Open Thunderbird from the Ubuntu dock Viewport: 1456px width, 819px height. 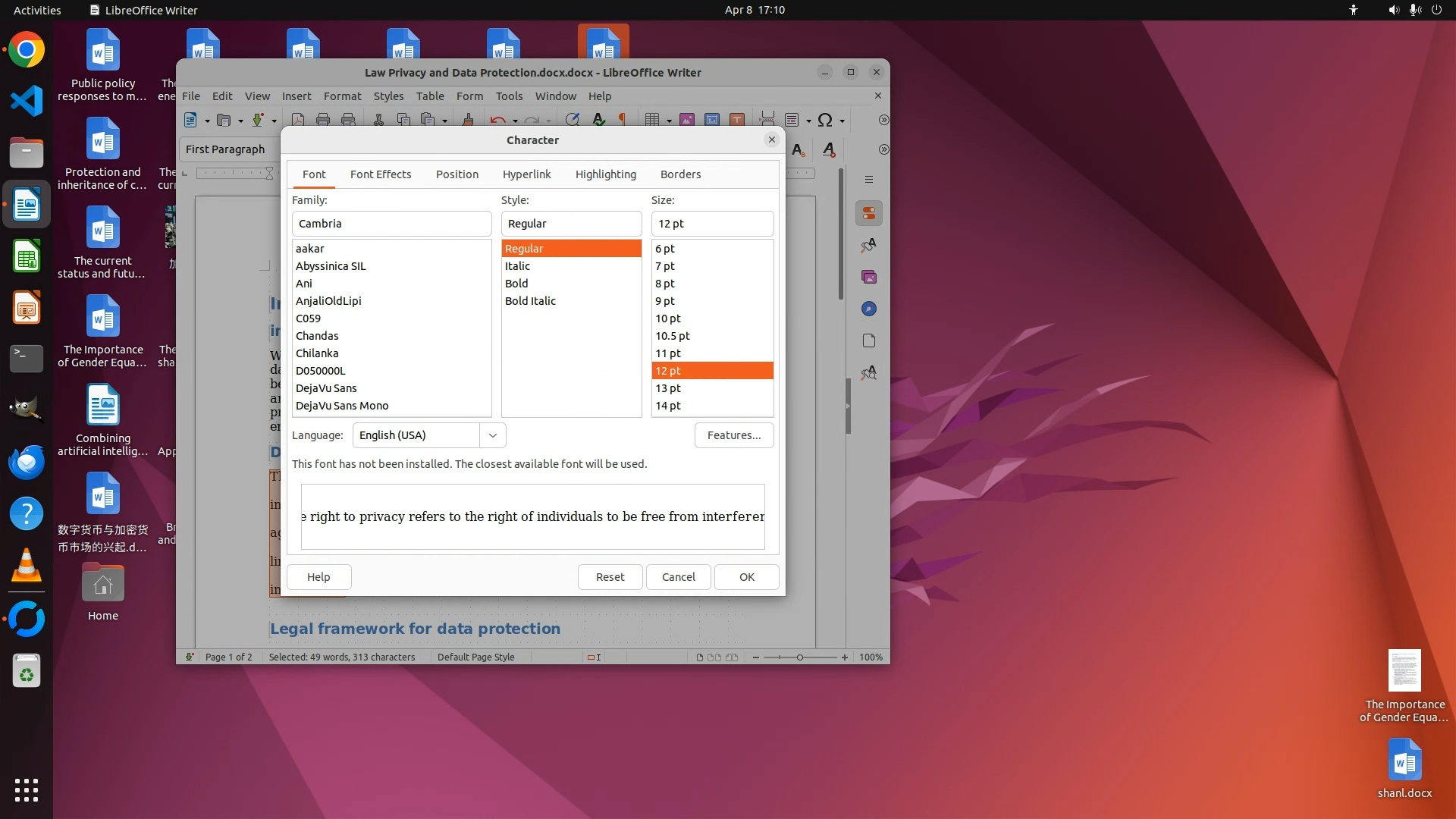27,462
